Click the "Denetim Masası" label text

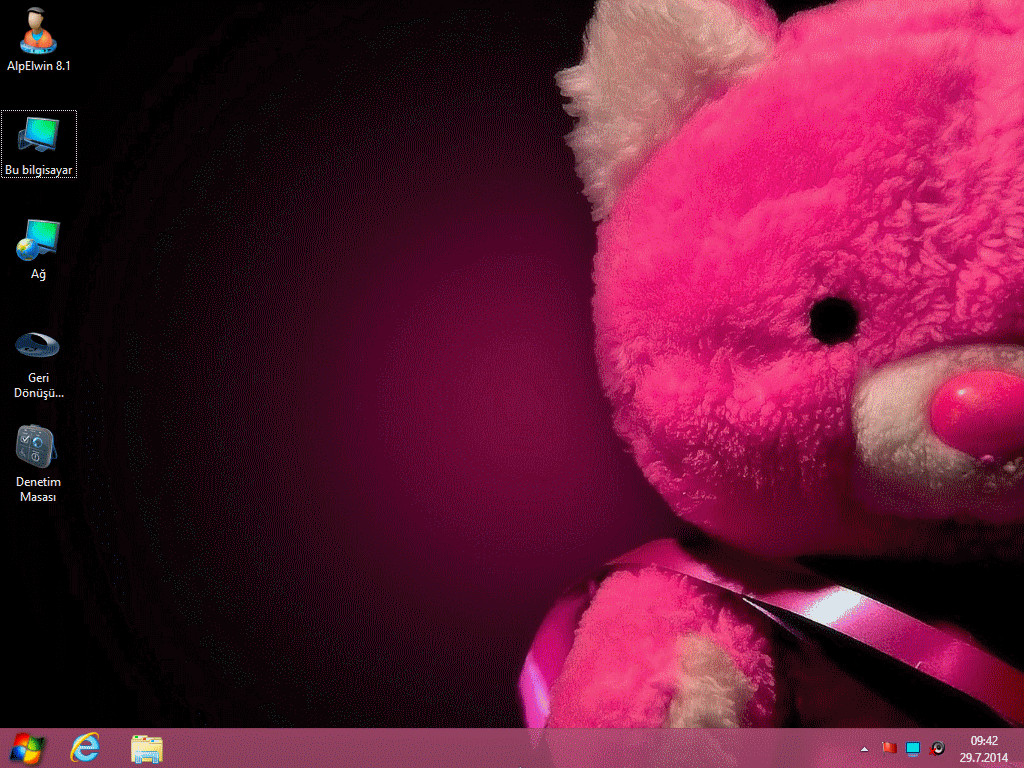(38, 489)
